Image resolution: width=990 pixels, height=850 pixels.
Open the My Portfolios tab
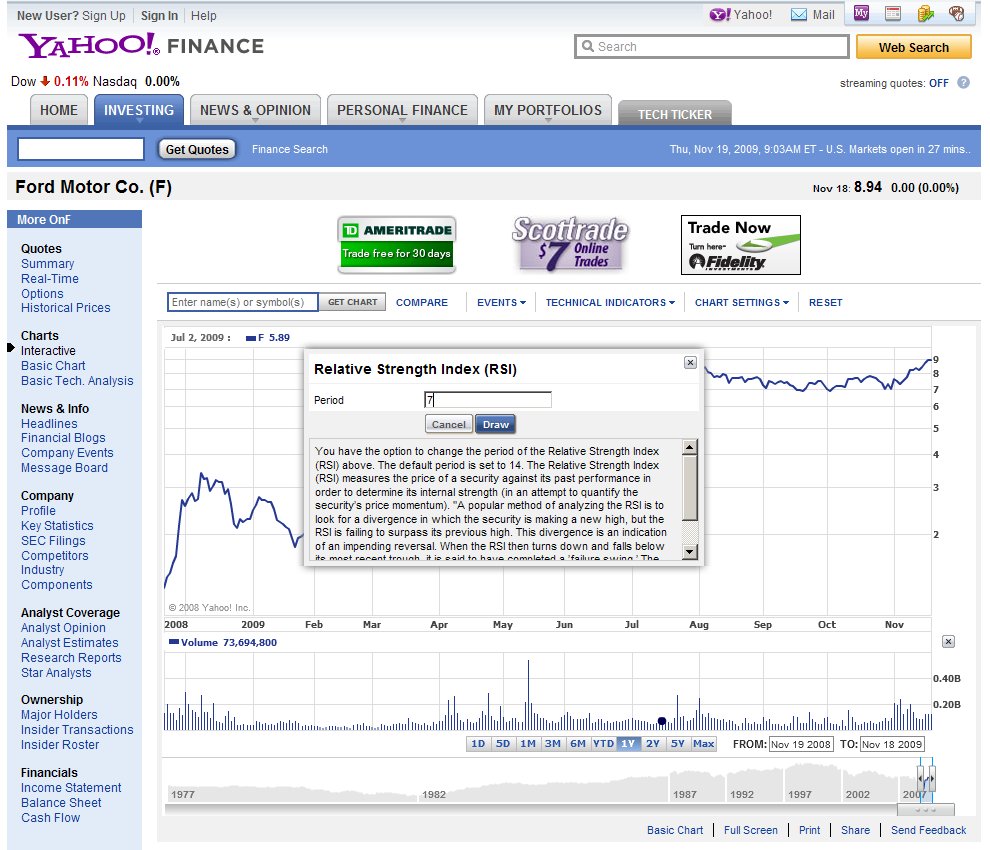[547, 111]
